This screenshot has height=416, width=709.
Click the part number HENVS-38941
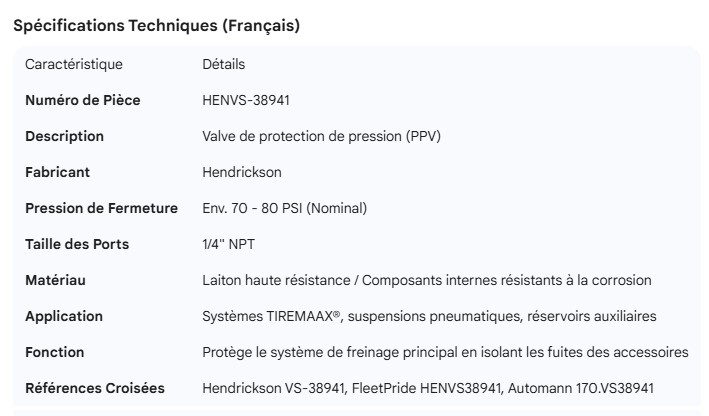(x=246, y=100)
